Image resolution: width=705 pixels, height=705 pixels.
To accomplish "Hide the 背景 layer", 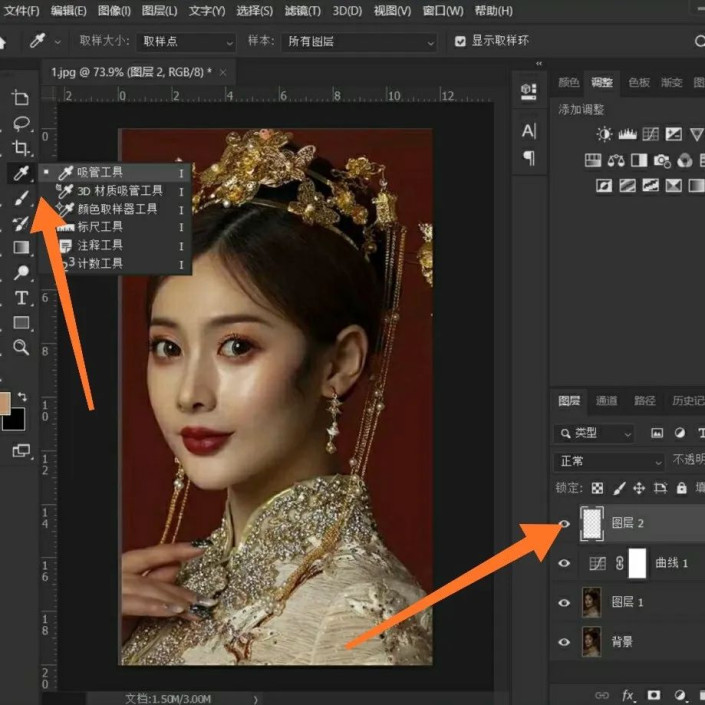I will 564,642.
